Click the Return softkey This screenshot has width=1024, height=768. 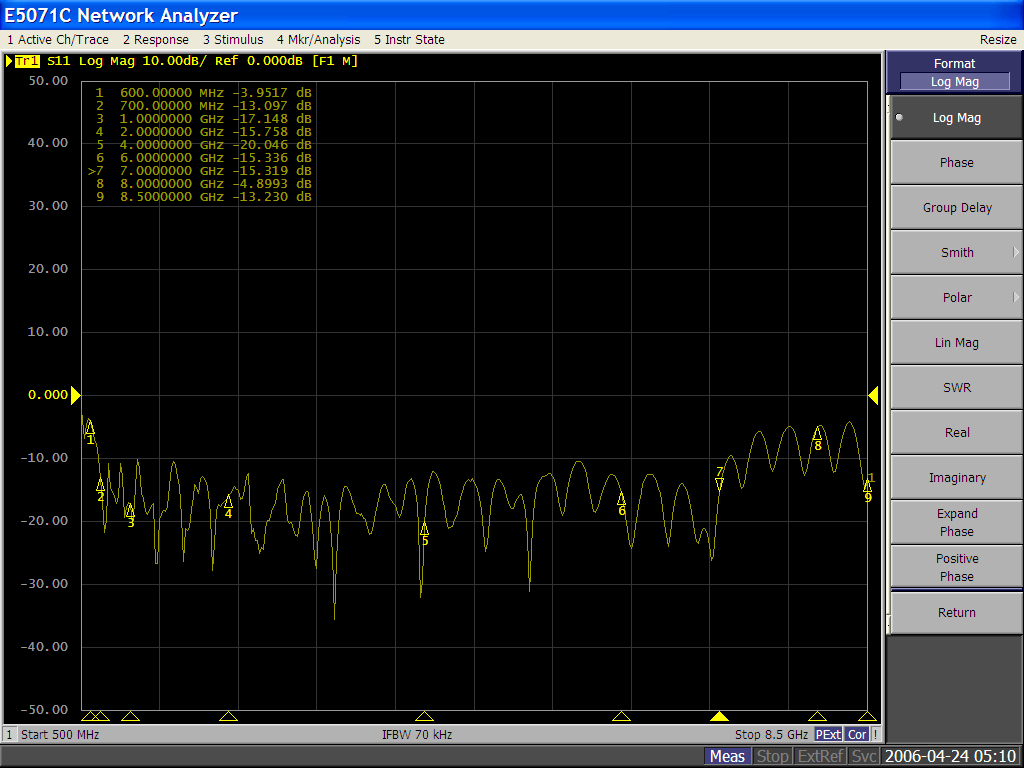[x=956, y=613]
